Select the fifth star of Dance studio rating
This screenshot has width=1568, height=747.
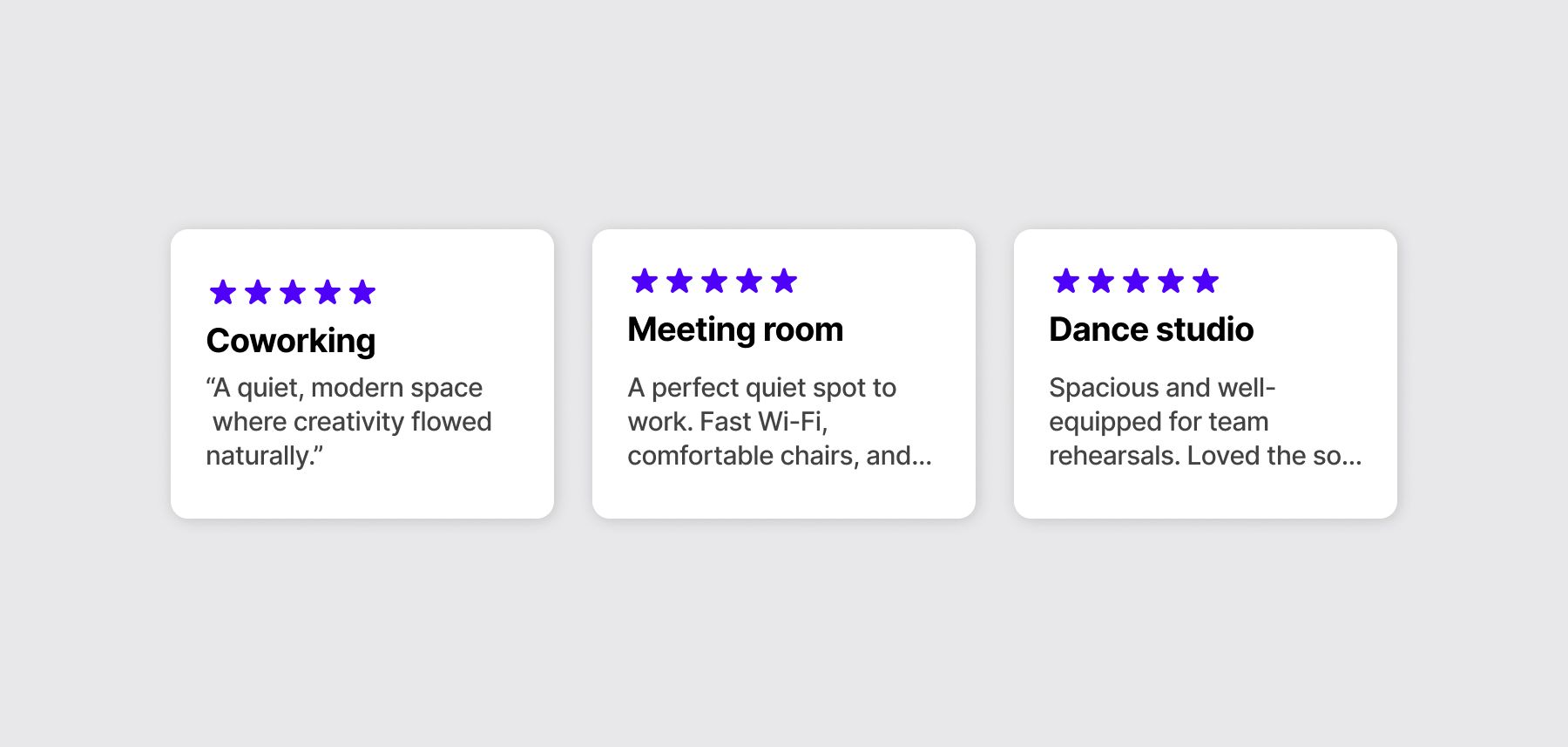1206,281
